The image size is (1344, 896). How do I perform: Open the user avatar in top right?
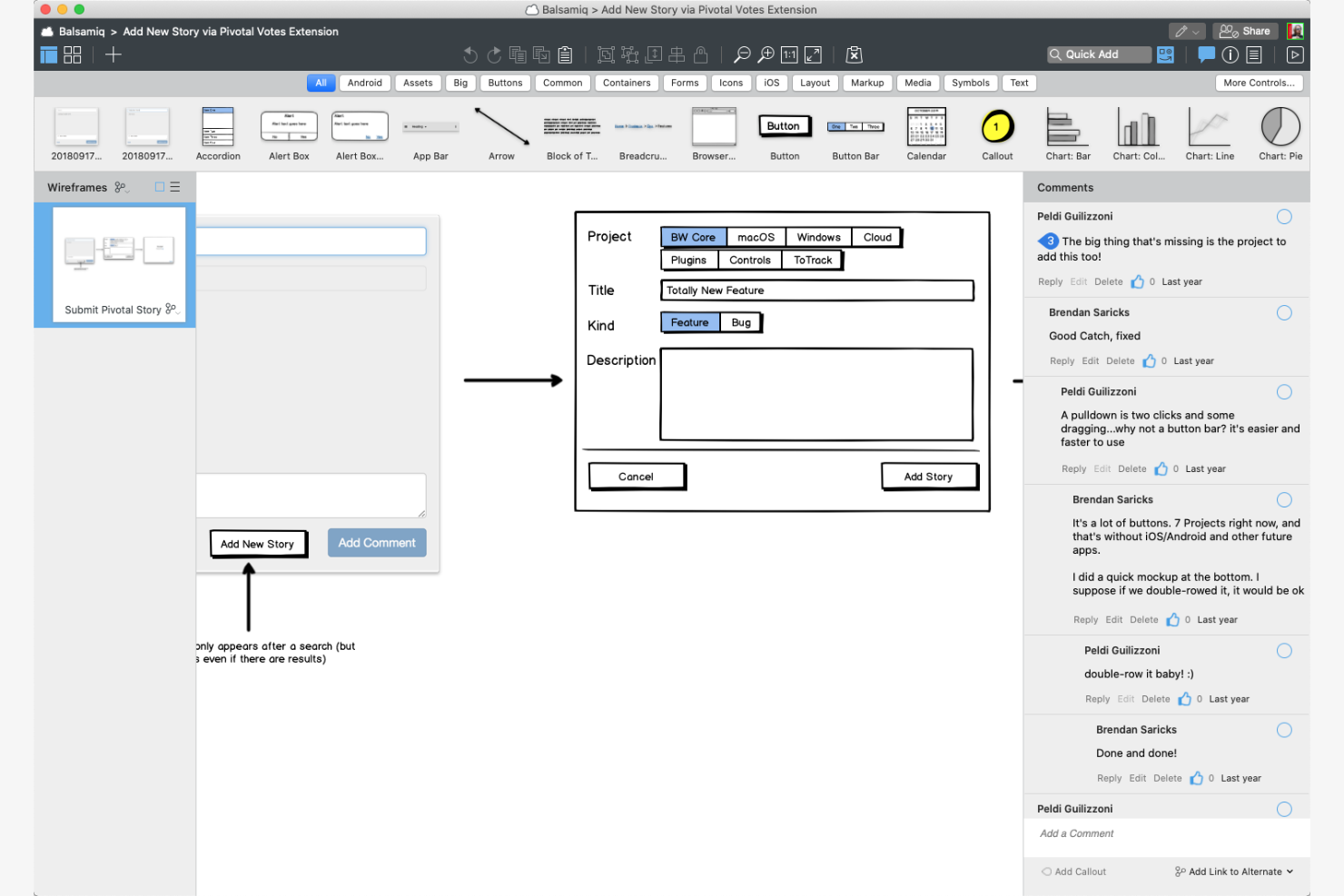[x=1296, y=32]
